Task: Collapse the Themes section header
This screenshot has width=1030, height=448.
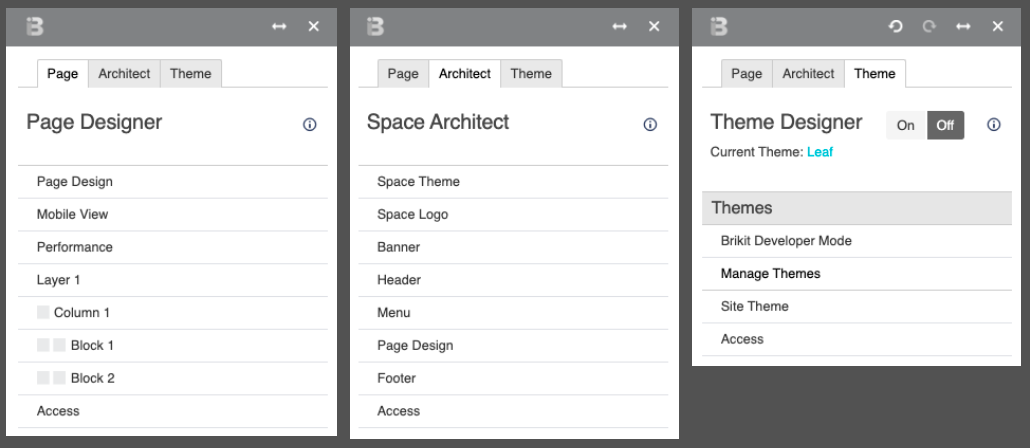Action: [x=857, y=208]
